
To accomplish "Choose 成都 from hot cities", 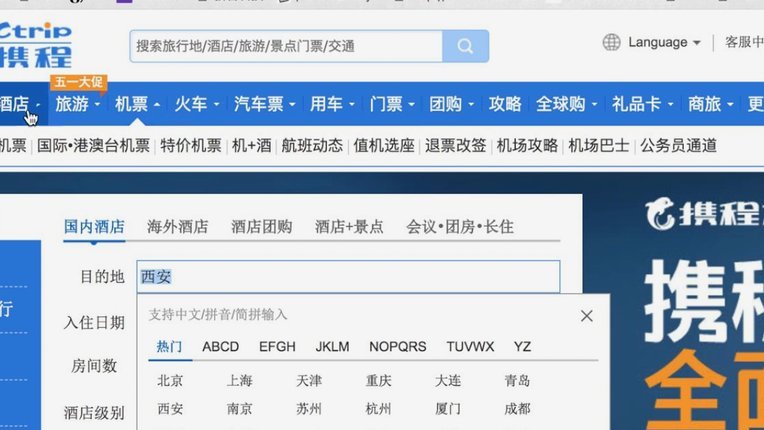I will point(517,409).
